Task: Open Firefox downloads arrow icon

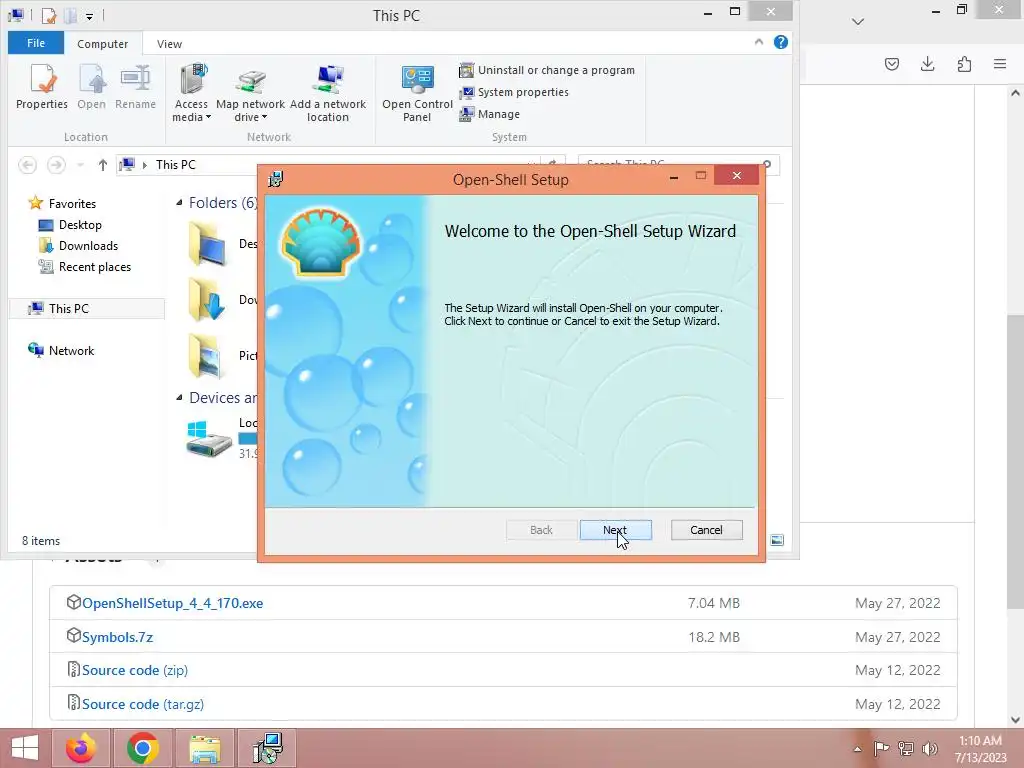Action: (927, 64)
